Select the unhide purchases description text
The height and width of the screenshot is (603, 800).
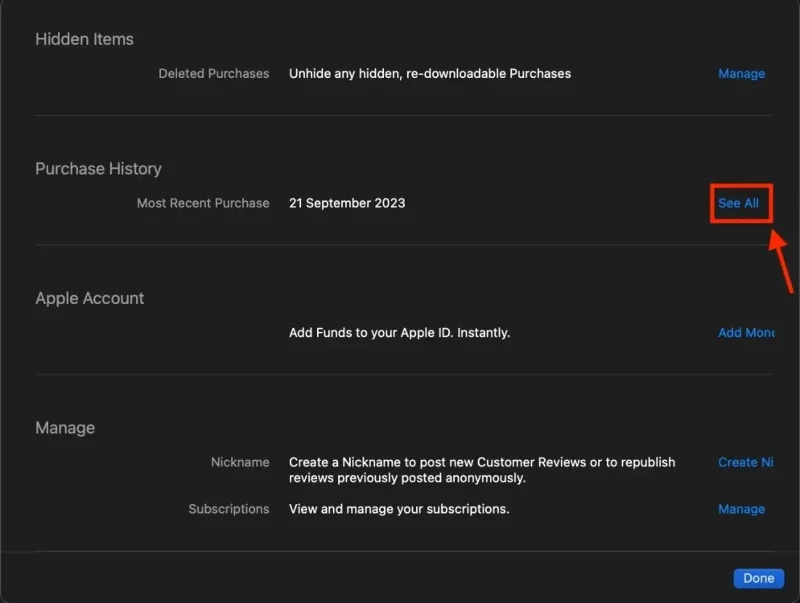point(430,73)
